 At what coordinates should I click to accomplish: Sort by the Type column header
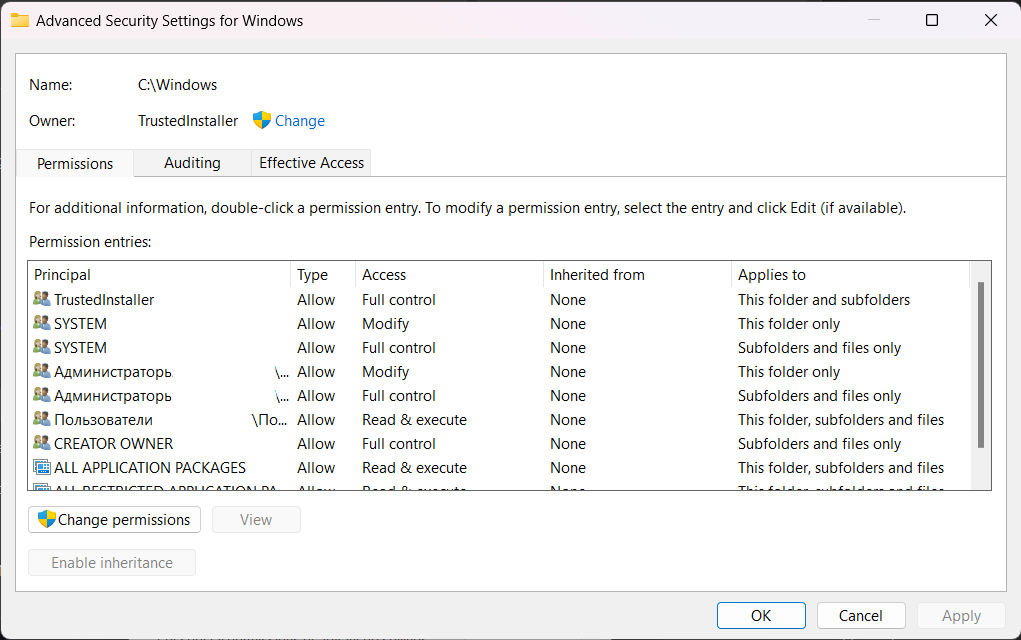(323, 275)
